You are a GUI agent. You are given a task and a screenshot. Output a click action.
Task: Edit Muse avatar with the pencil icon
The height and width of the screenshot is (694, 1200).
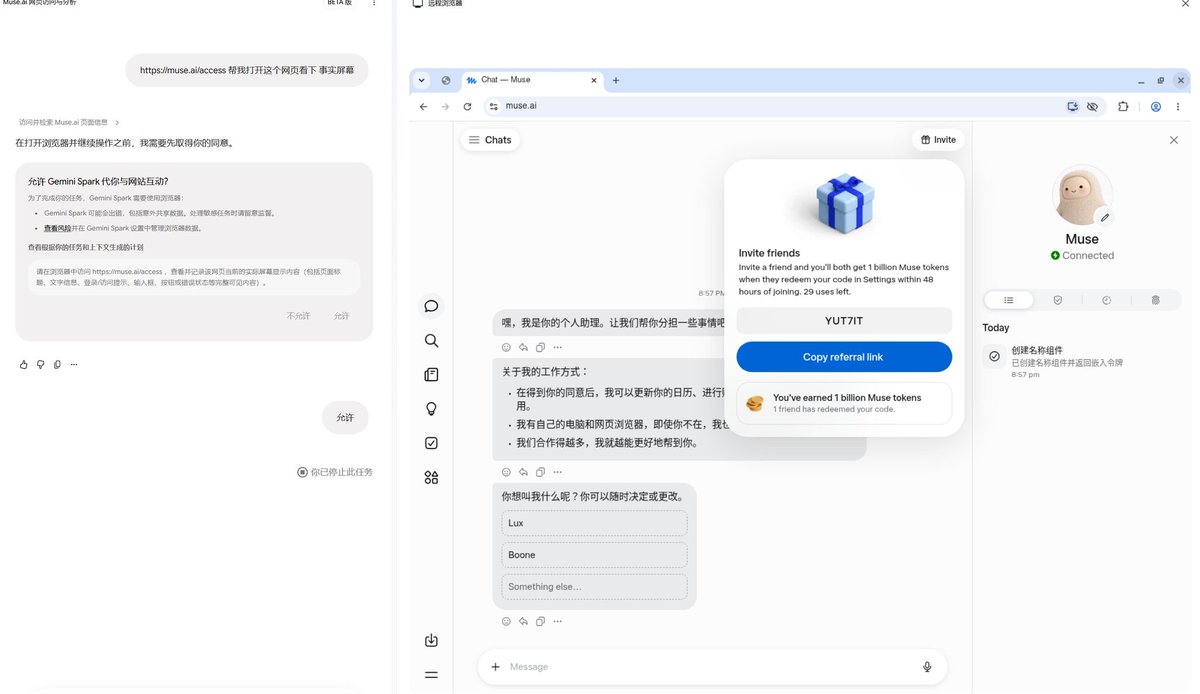click(1104, 216)
